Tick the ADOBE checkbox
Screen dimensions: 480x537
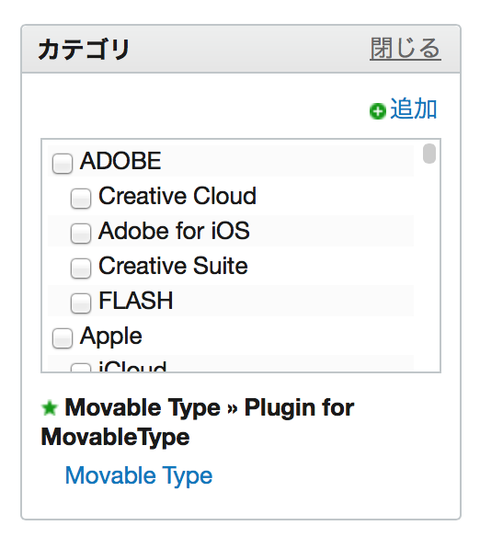click(x=62, y=163)
